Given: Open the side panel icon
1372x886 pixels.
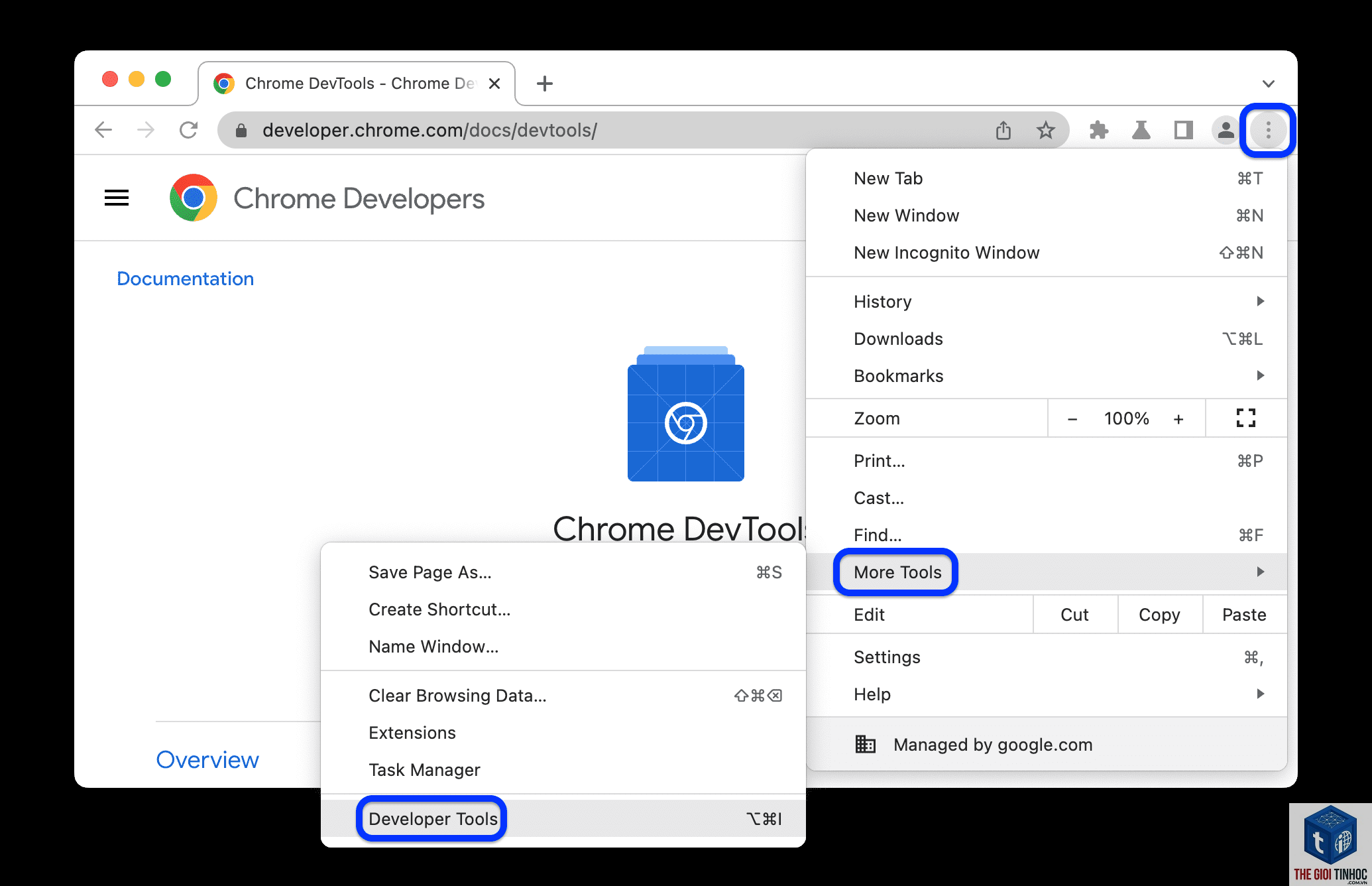Looking at the screenshot, I should tap(1183, 130).
